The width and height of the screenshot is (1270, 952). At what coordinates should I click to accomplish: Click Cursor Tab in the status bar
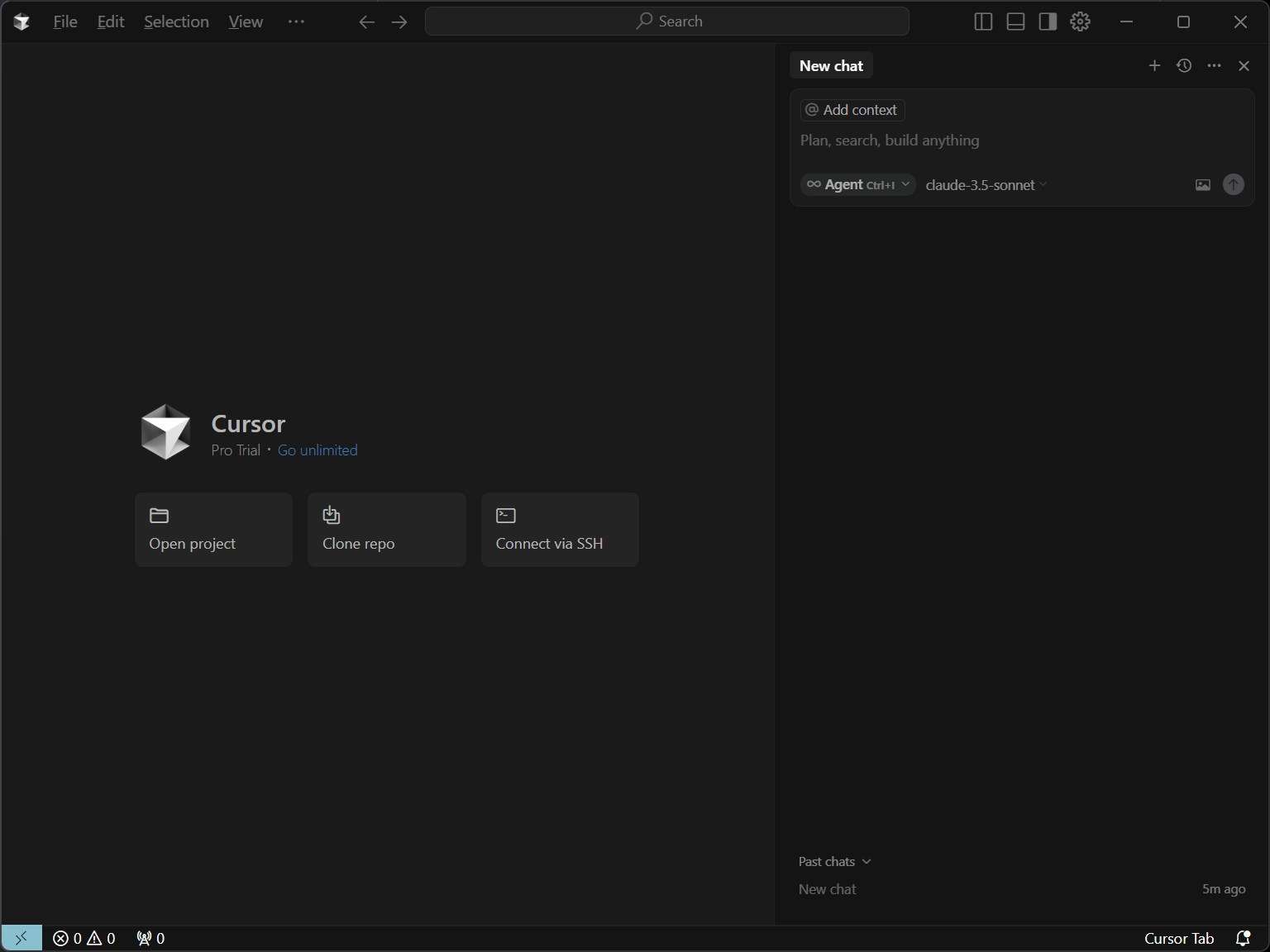point(1179,938)
